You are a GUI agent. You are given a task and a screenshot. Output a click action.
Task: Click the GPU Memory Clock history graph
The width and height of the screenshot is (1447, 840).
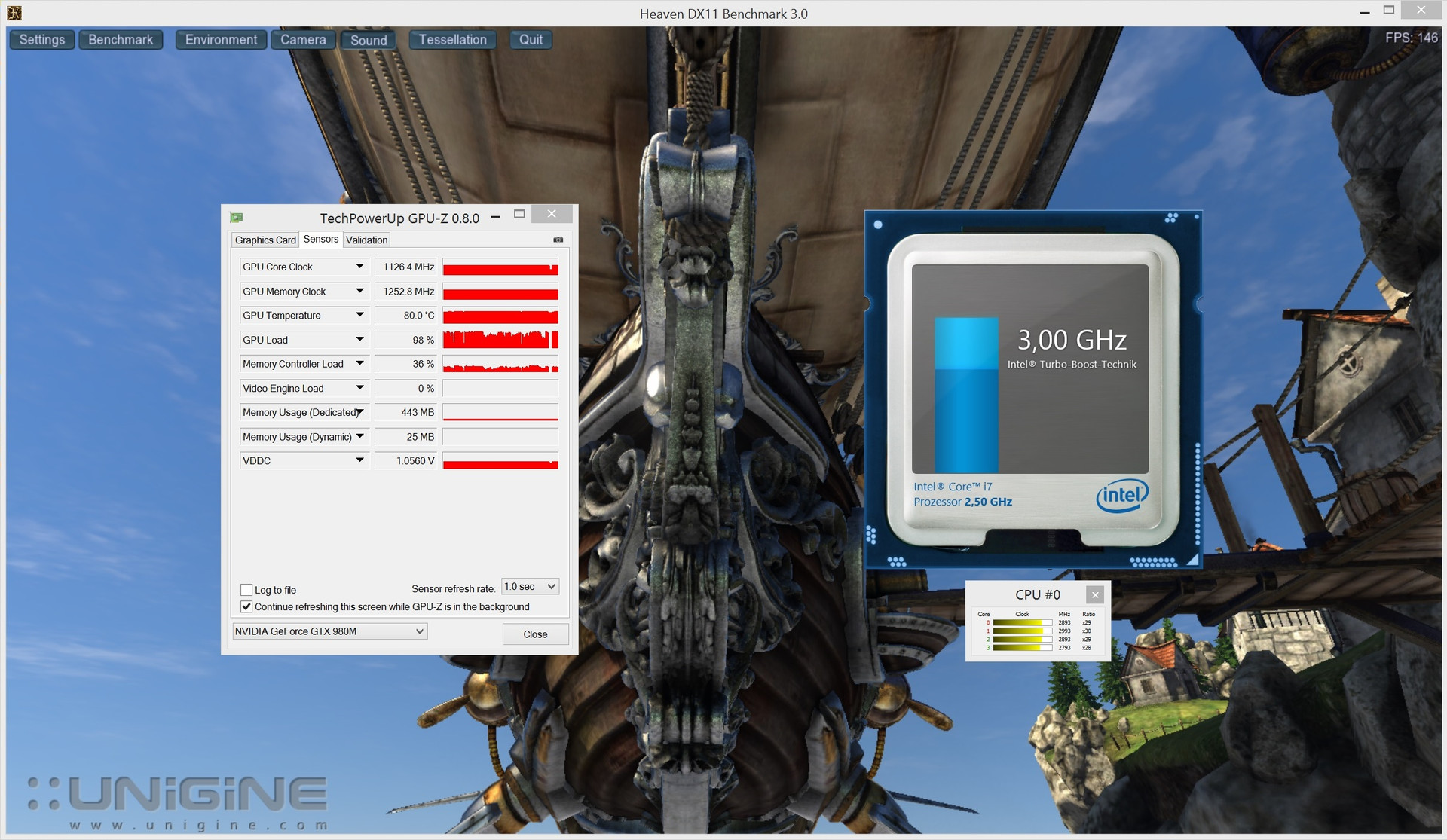click(500, 292)
